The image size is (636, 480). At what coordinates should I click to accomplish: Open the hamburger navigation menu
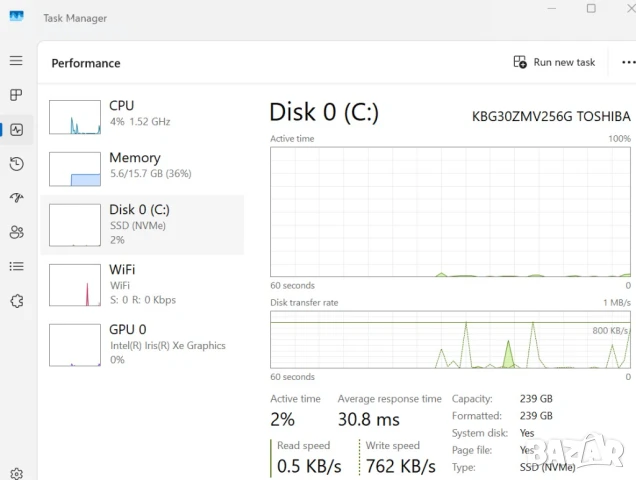tap(16, 61)
